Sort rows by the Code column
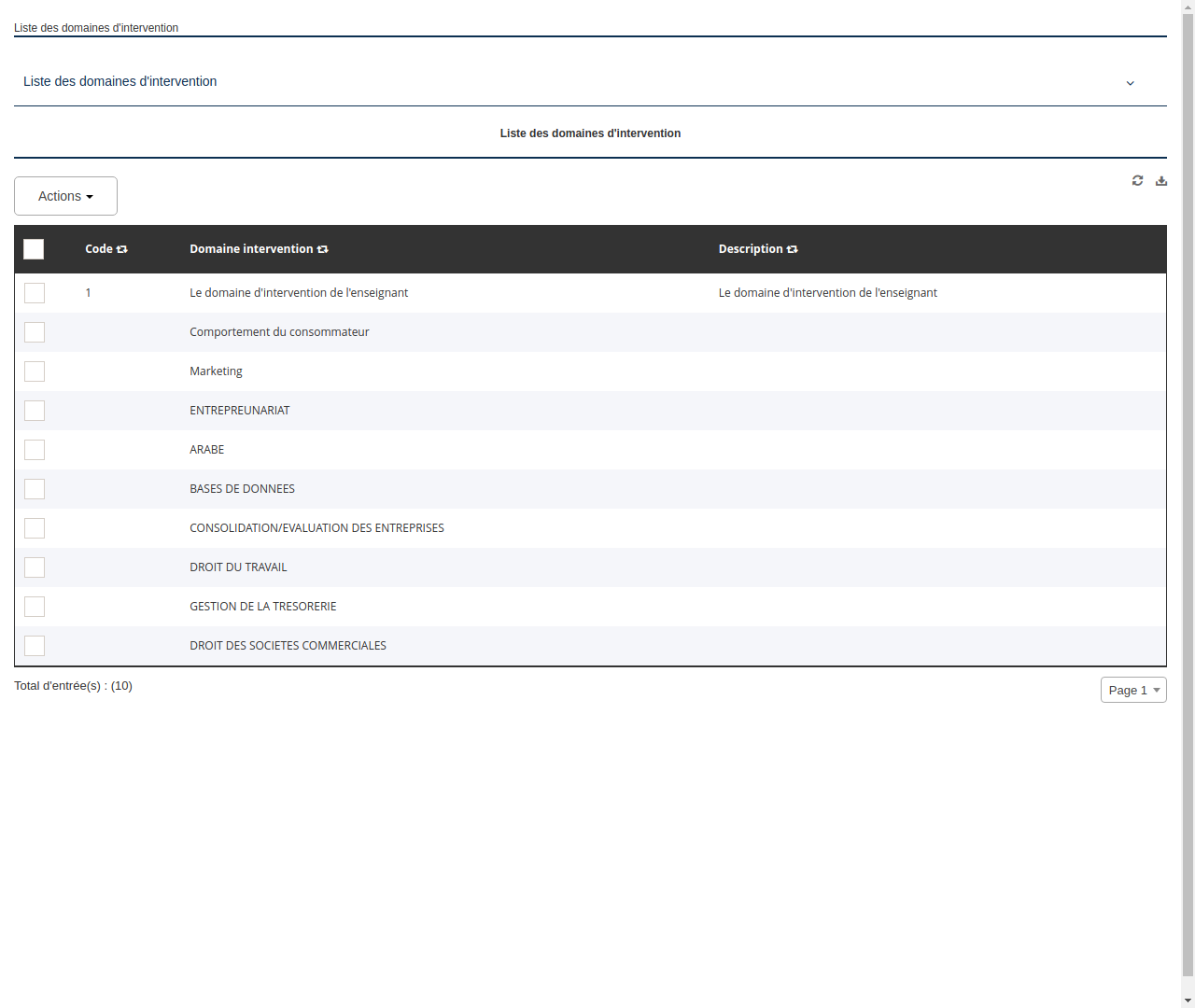 point(123,248)
